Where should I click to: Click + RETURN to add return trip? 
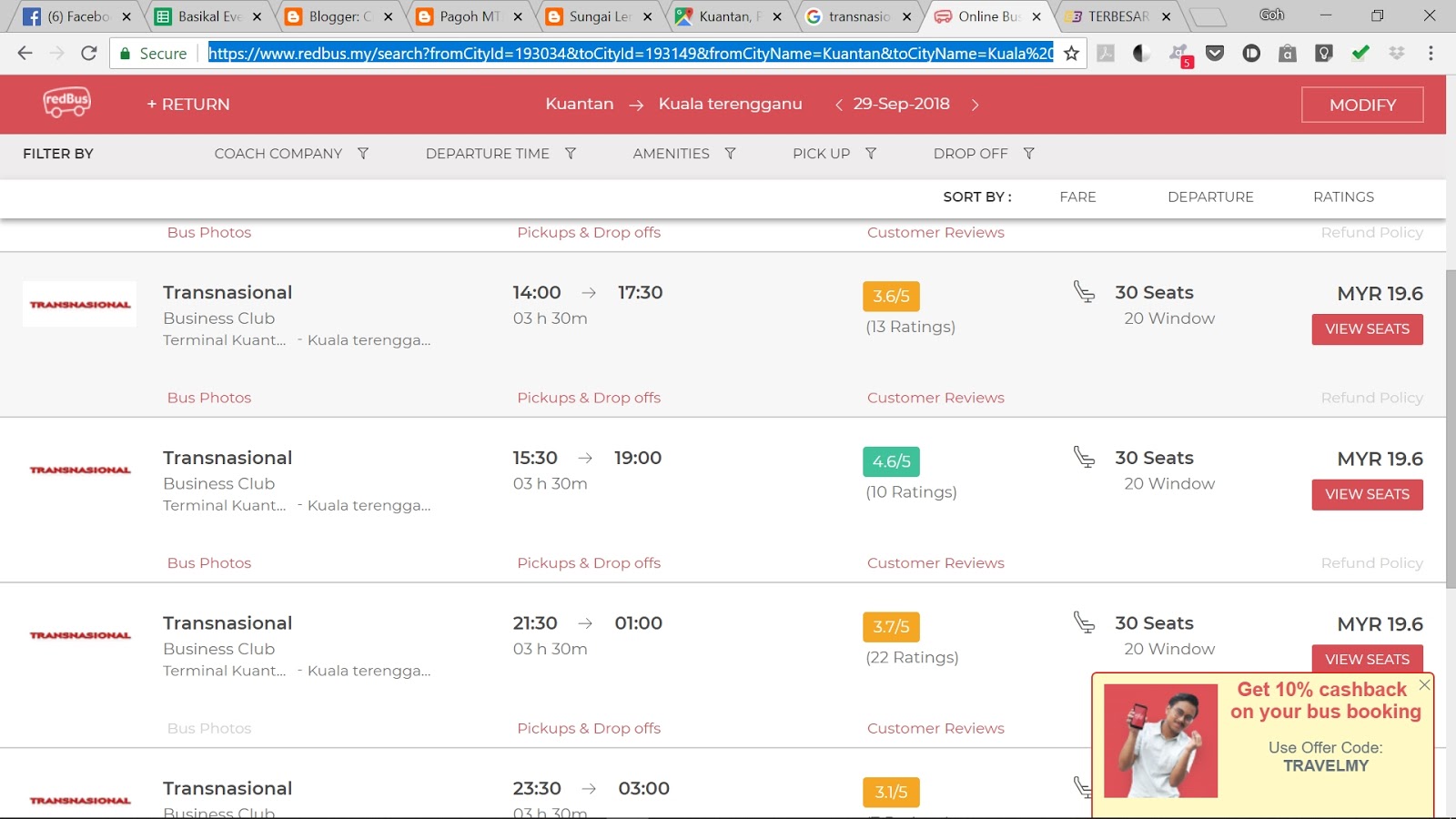pos(188,105)
